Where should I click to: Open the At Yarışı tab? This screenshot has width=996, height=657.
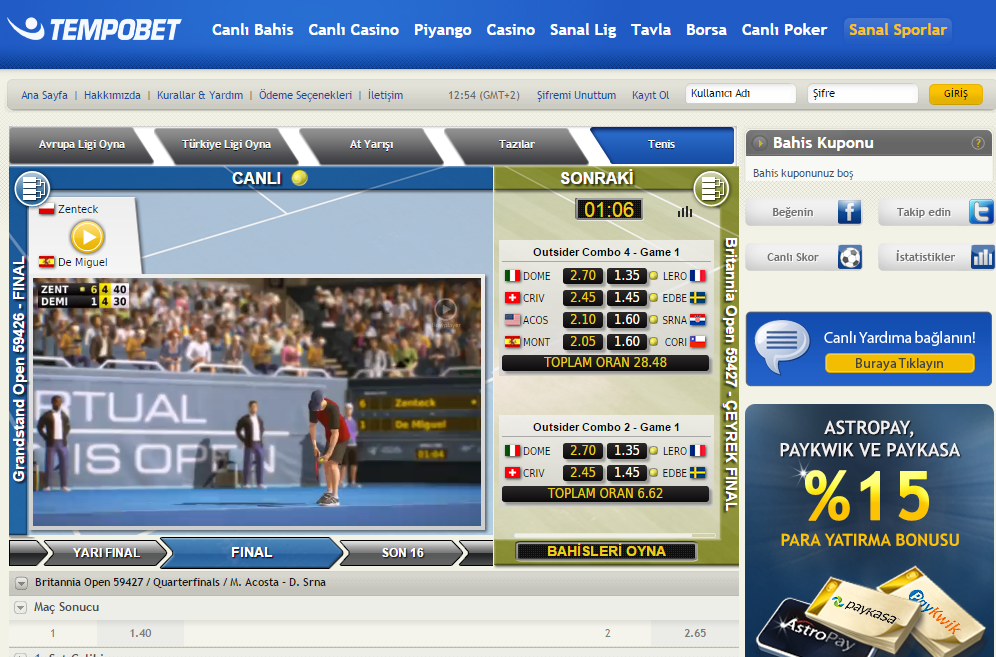click(x=371, y=144)
